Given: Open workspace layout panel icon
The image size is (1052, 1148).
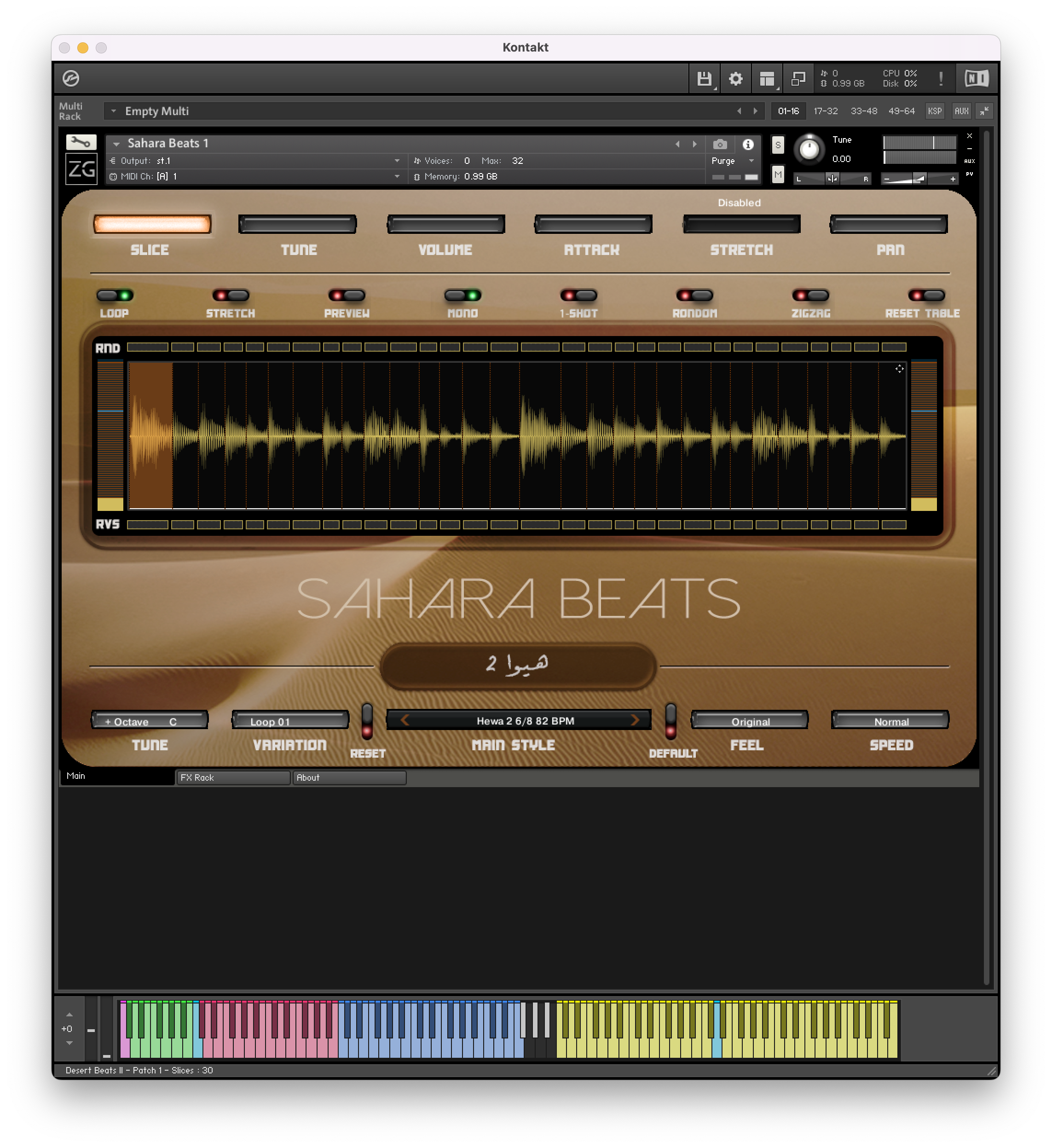Looking at the screenshot, I should [767, 78].
